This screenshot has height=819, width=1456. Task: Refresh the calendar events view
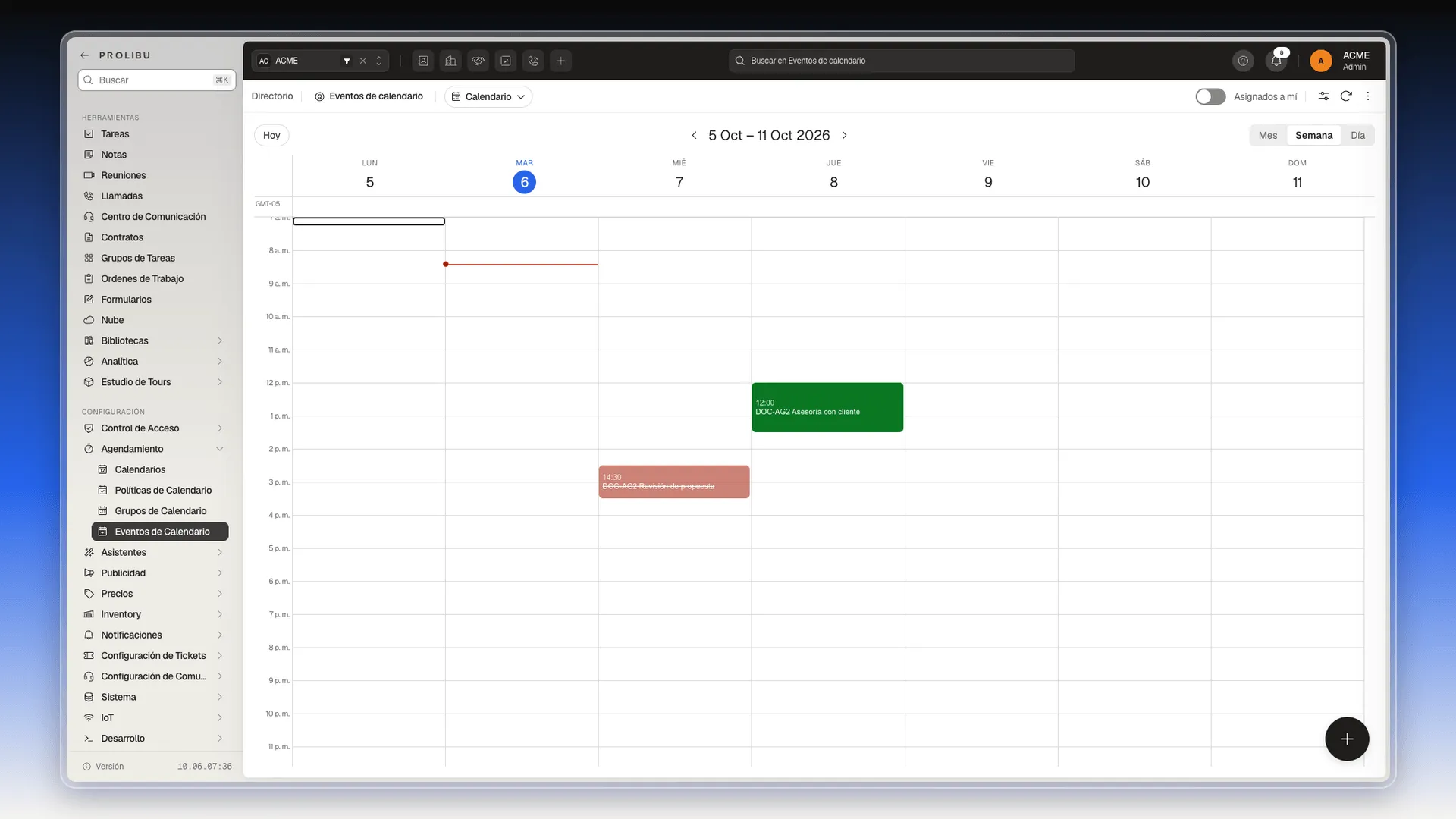click(1346, 96)
